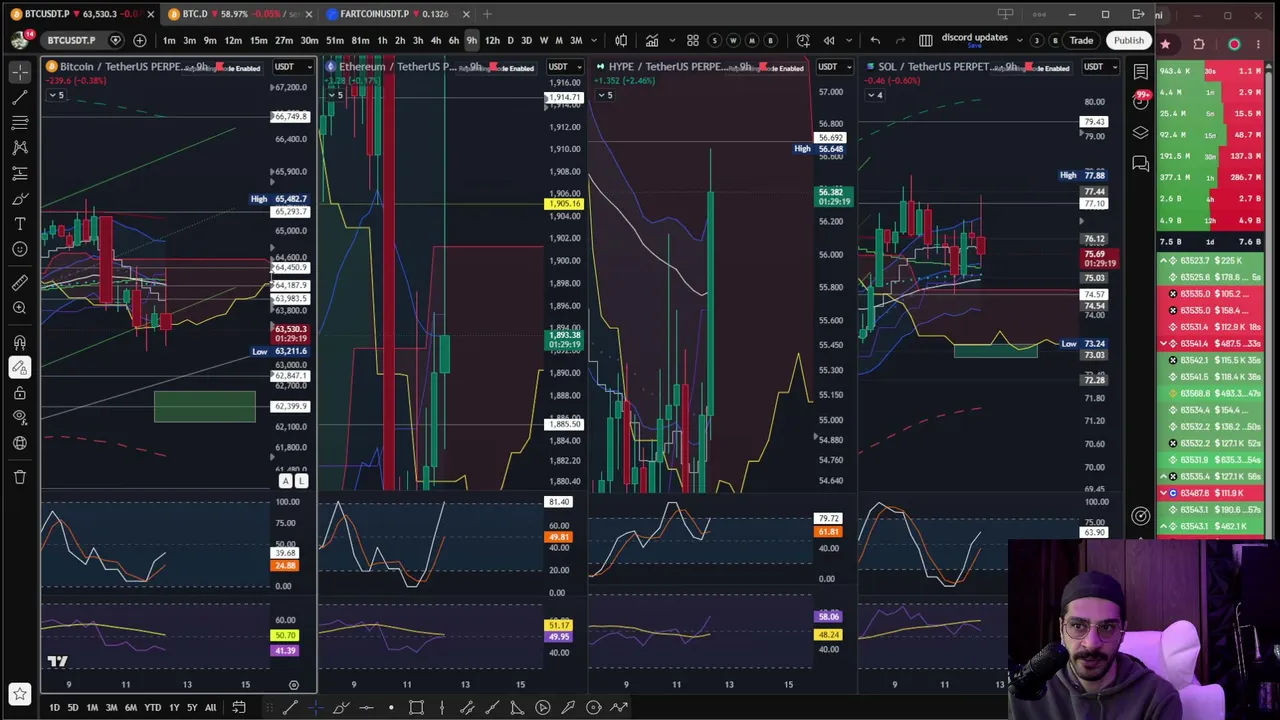Select the YTD date range
This screenshot has height=720, width=1280.
click(x=152, y=707)
